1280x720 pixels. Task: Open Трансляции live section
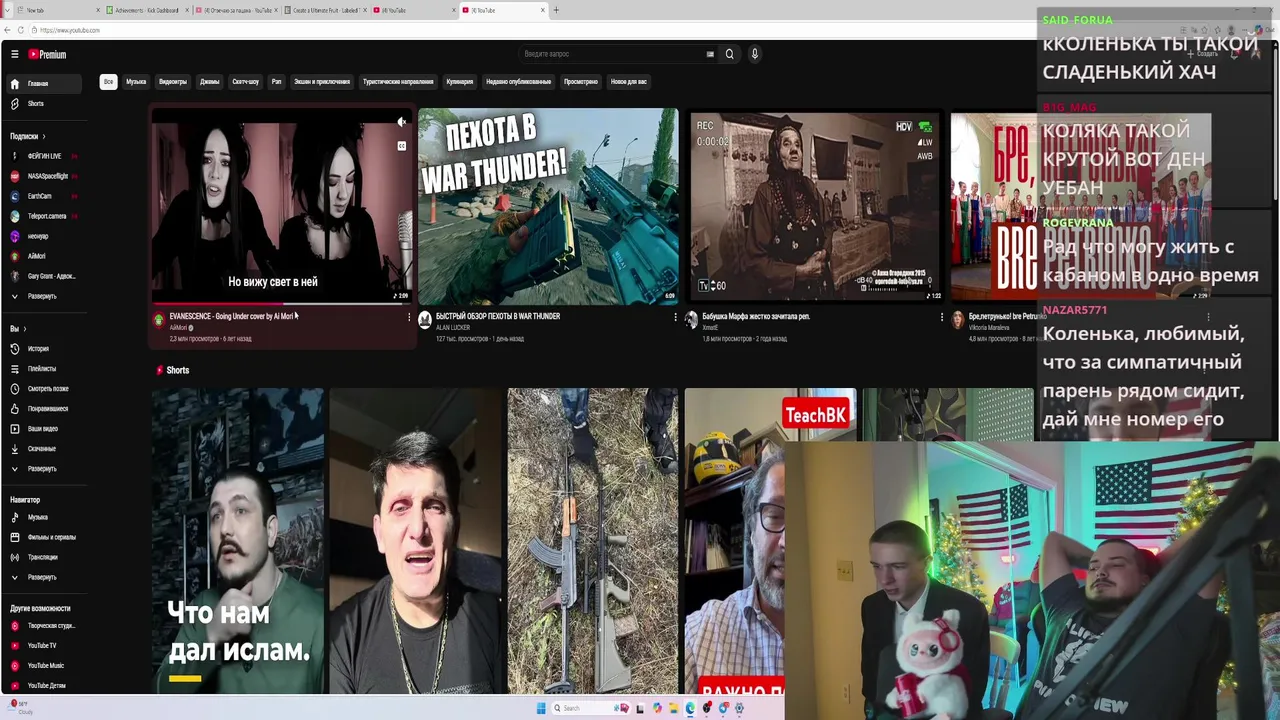click(43, 557)
